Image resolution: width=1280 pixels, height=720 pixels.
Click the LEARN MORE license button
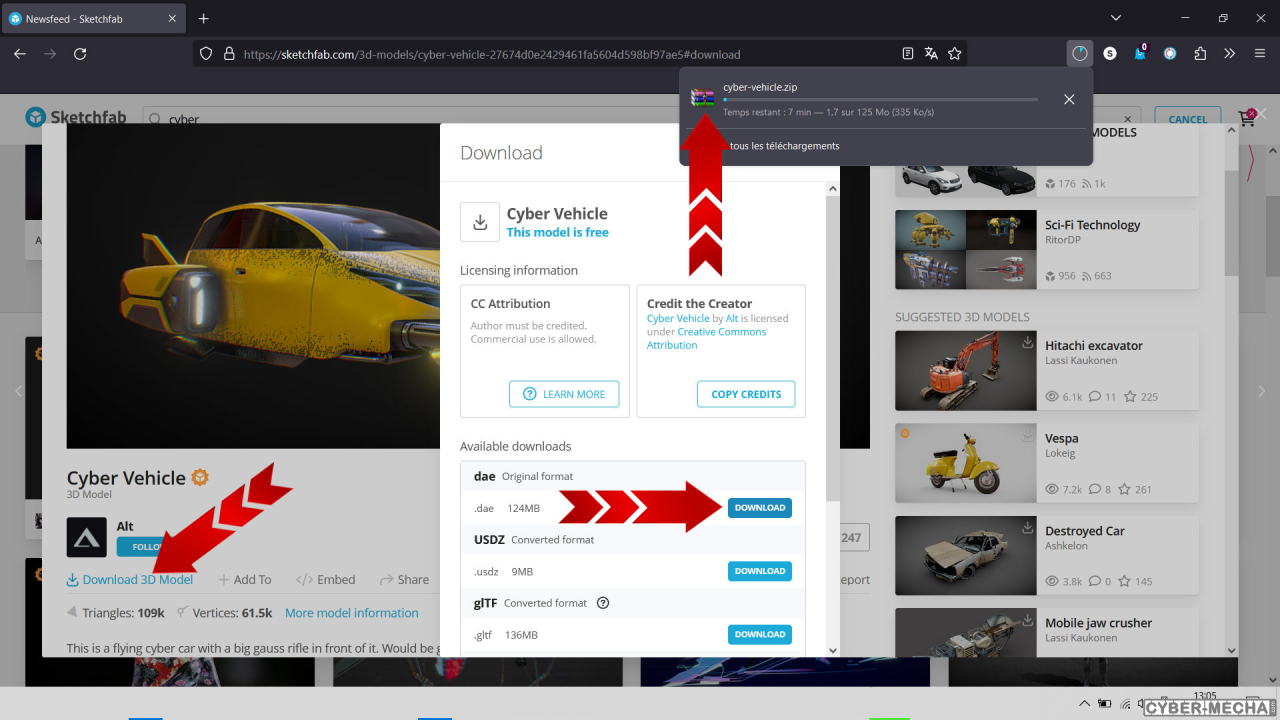[564, 394]
